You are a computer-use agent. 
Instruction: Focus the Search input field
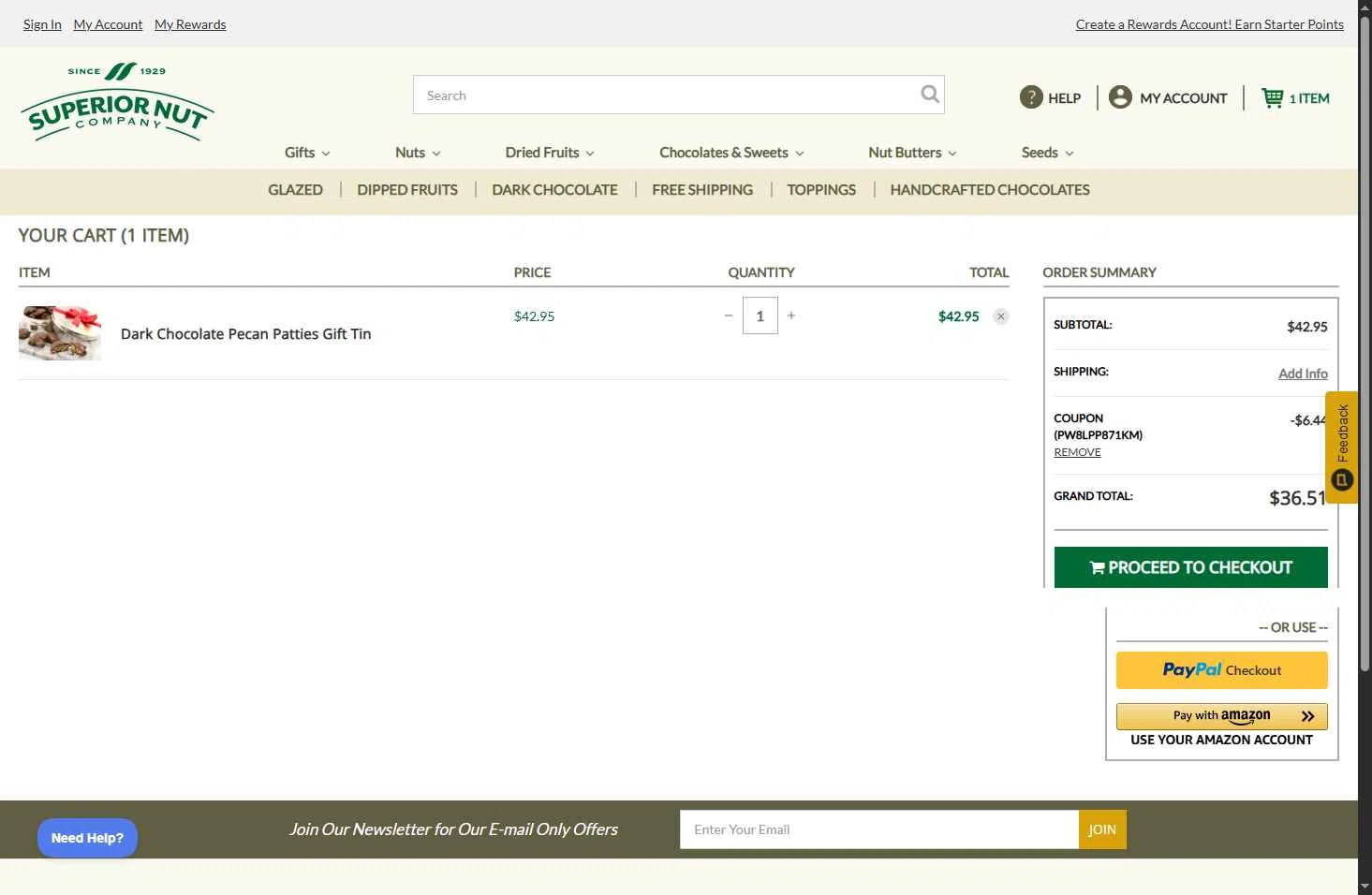667,95
